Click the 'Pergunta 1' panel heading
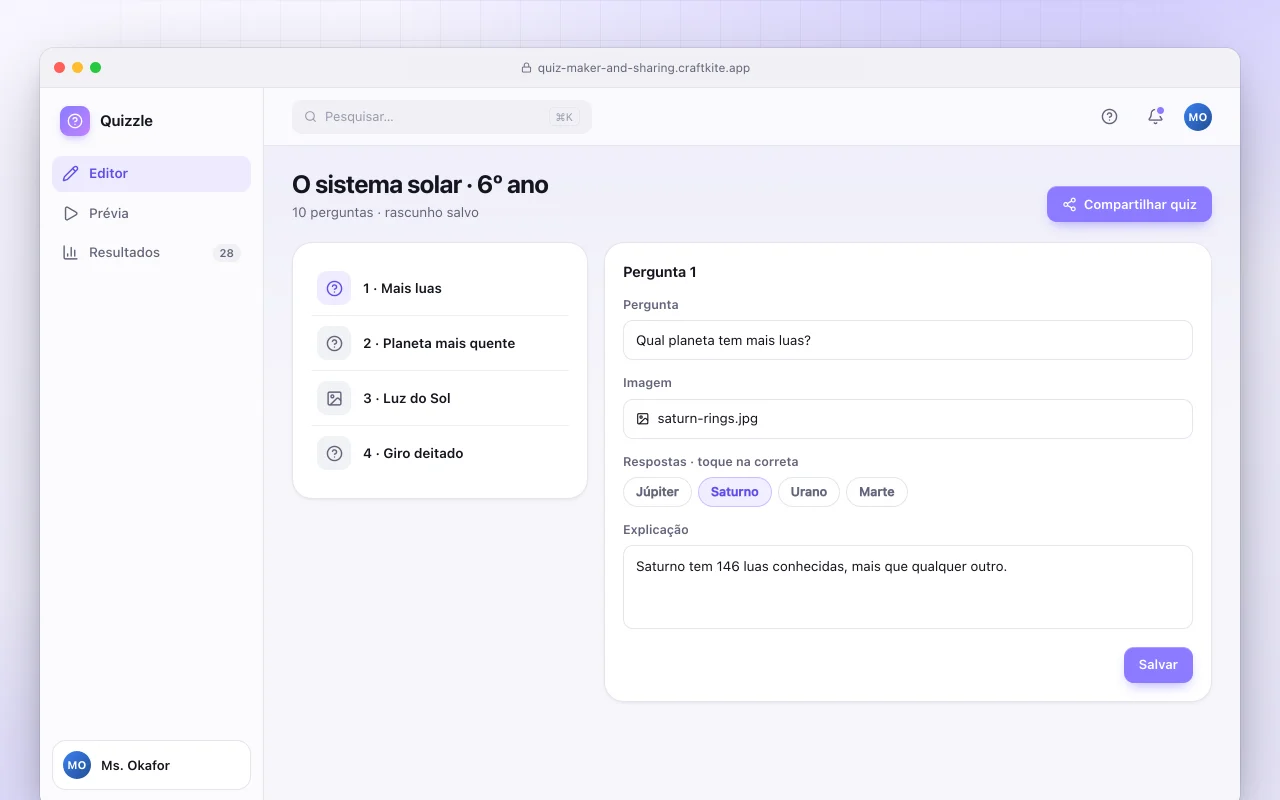Screen dimensions: 1280x800 (660, 272)
